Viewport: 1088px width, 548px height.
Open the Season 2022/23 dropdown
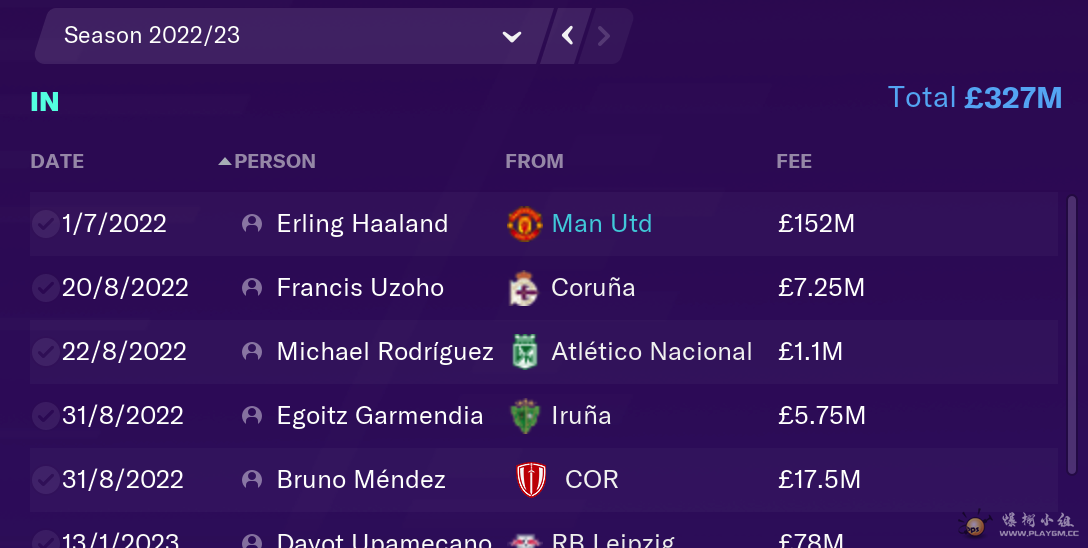click(290, 36)
